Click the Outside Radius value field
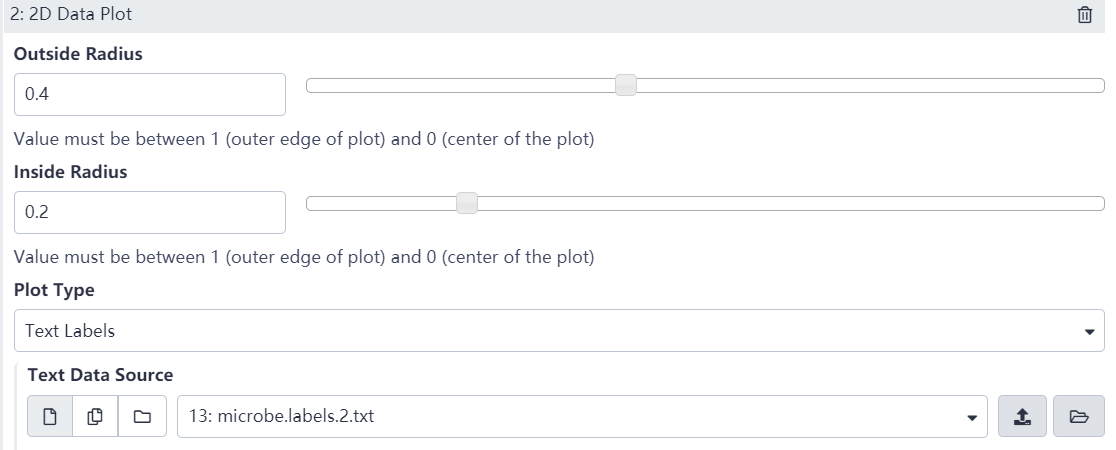 150,94
